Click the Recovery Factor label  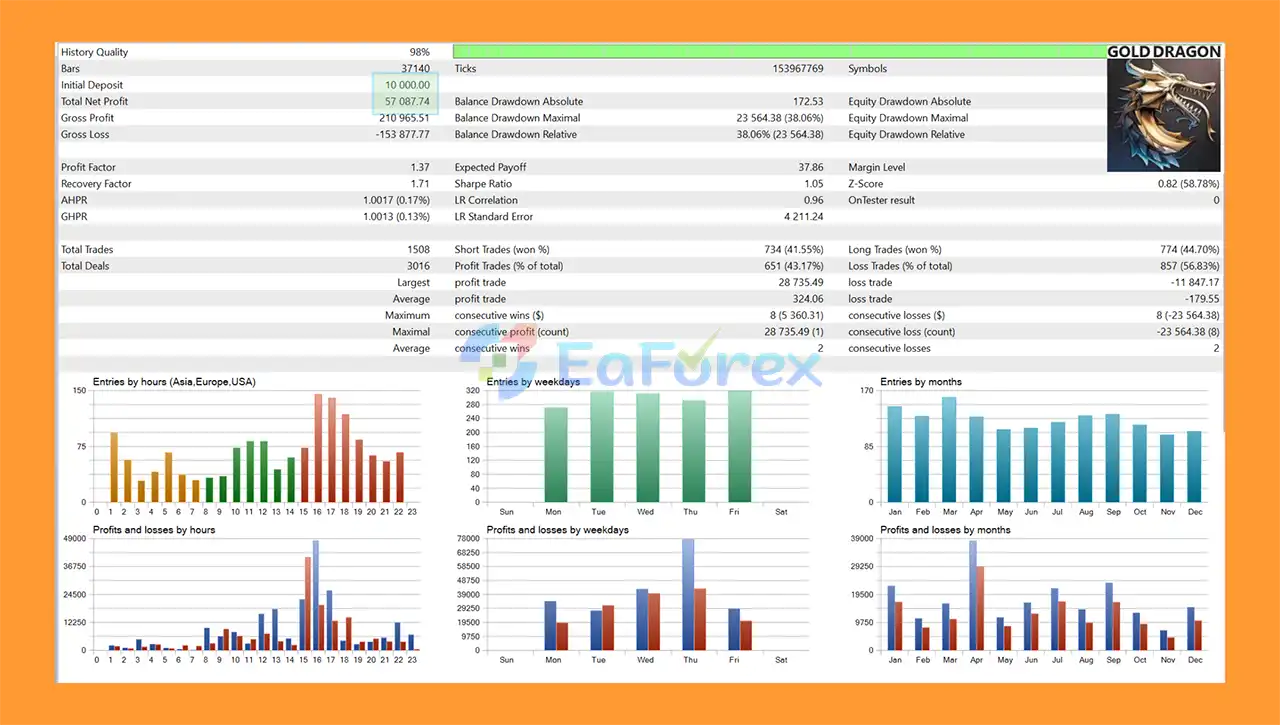[96, 184]
